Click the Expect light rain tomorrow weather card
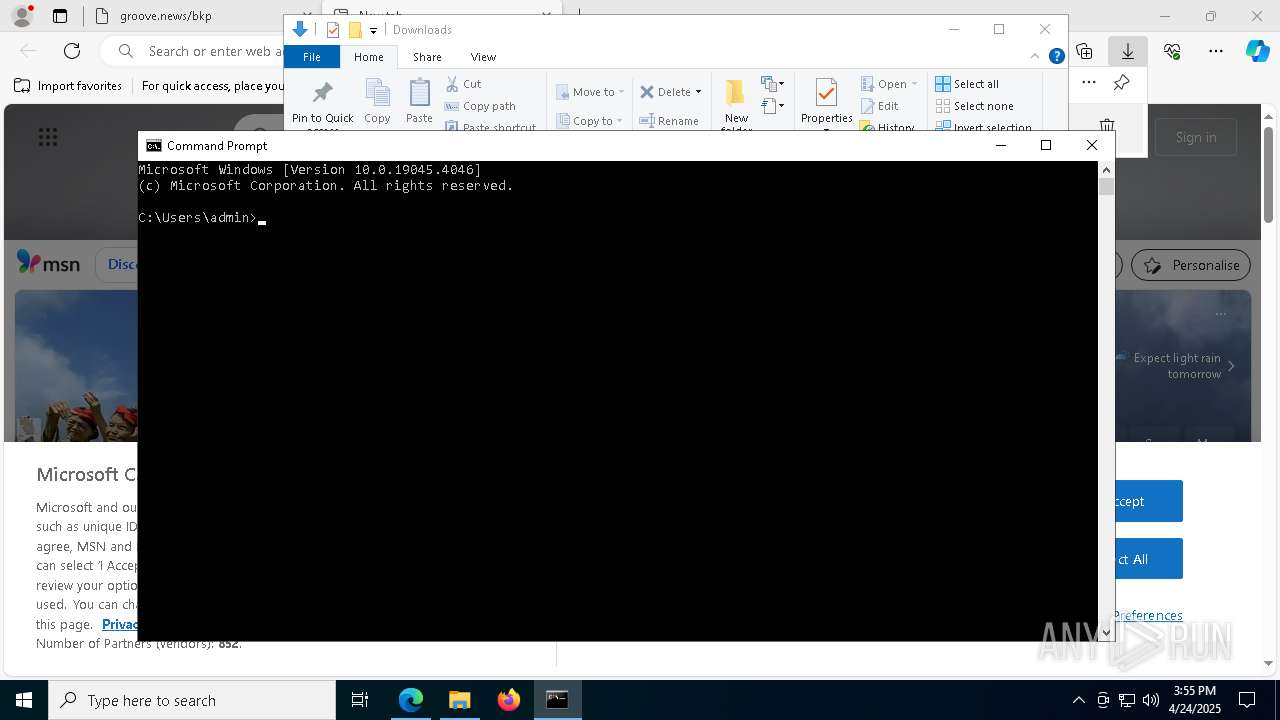Screen dimensions: 1280x720 [x=1175, y=366]
